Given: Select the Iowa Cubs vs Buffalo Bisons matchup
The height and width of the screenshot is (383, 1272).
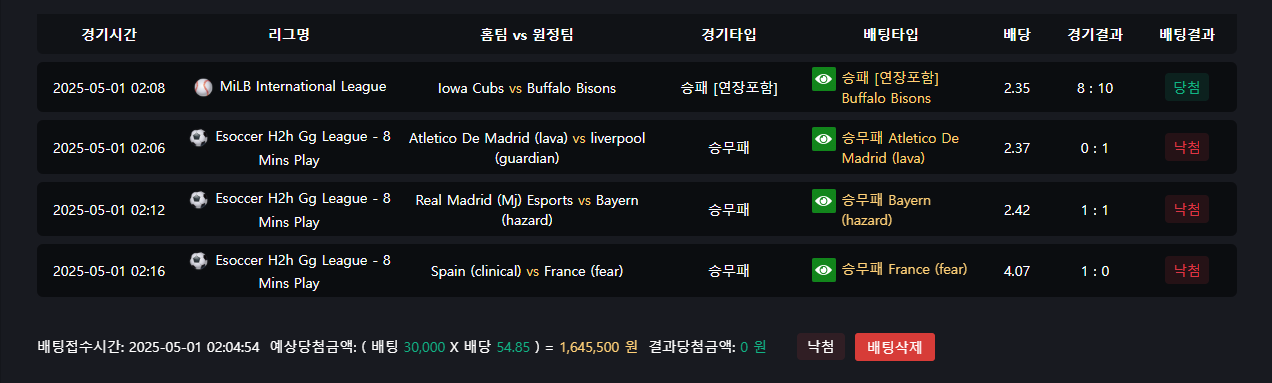Looking at the screenshot, I should click(x=527, y=88).
